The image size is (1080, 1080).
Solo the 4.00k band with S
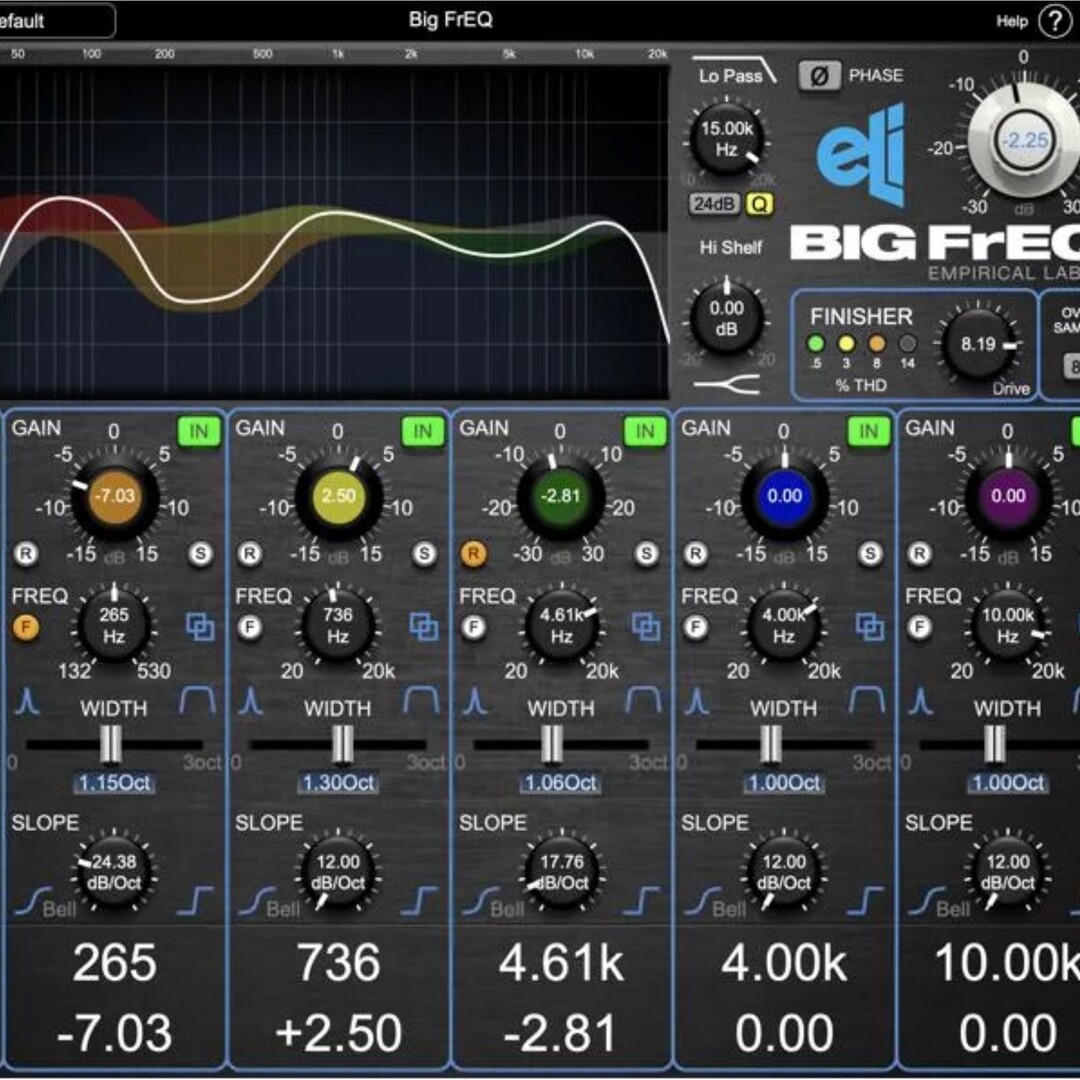tap(870, 553)
